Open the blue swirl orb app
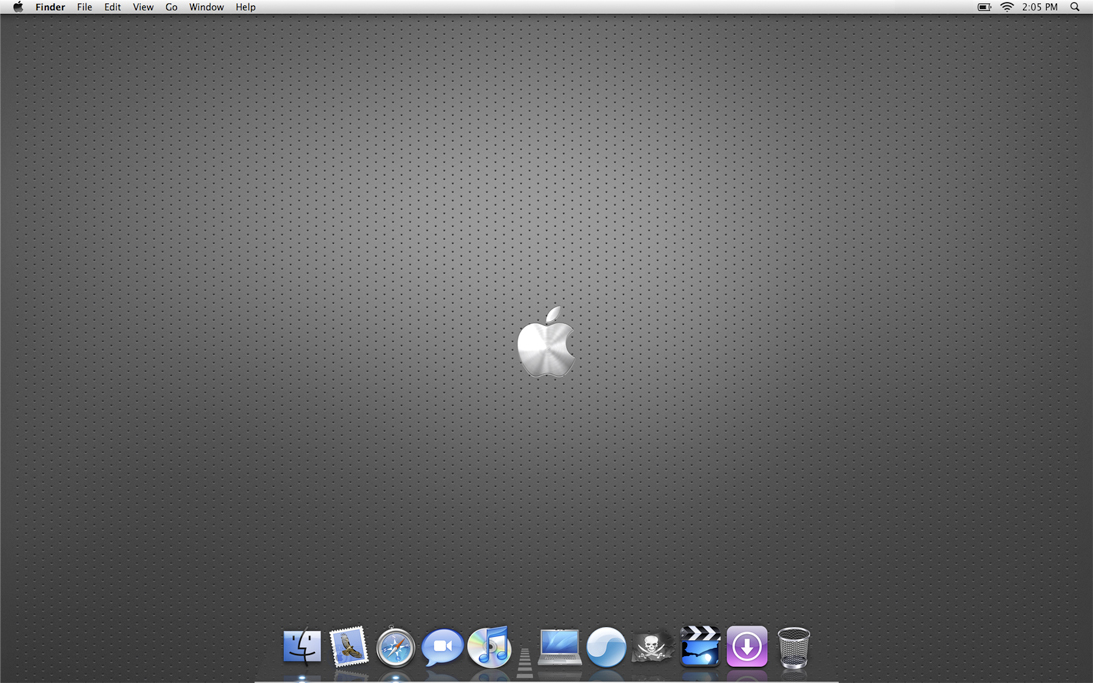Image resolution: width=1093 pixels, height=683 pixels. pyautogui.click(x=606, y=647)
